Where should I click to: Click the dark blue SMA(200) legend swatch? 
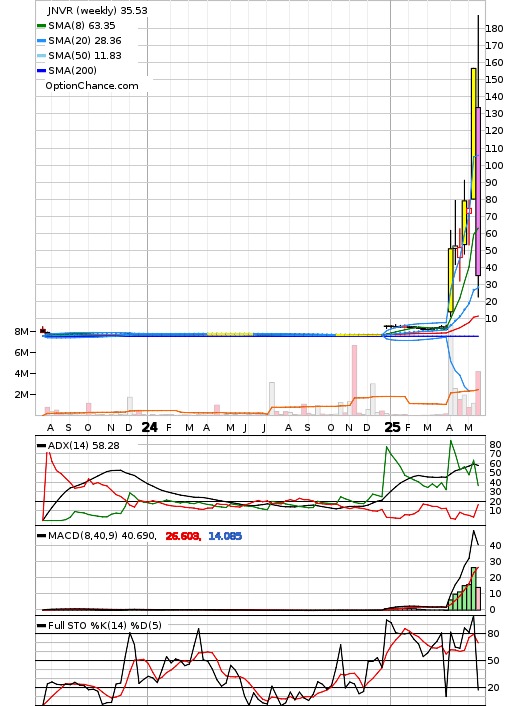click(x=41, y=71)
